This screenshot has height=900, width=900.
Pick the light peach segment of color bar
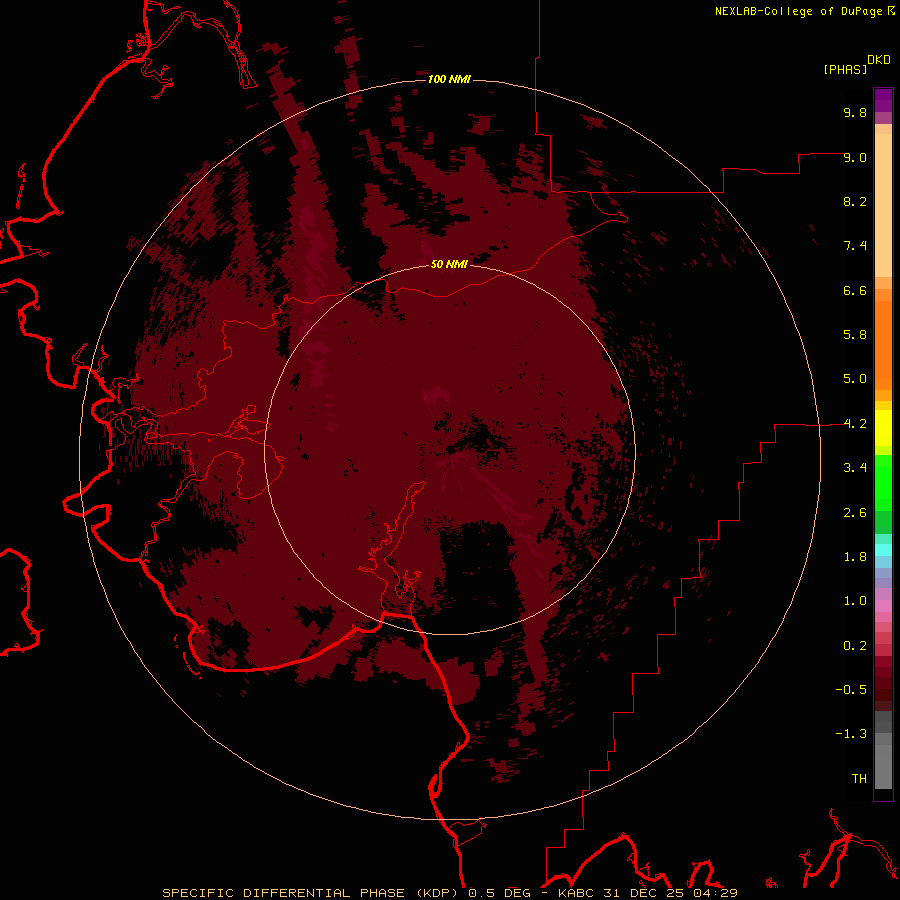[883, 204]
